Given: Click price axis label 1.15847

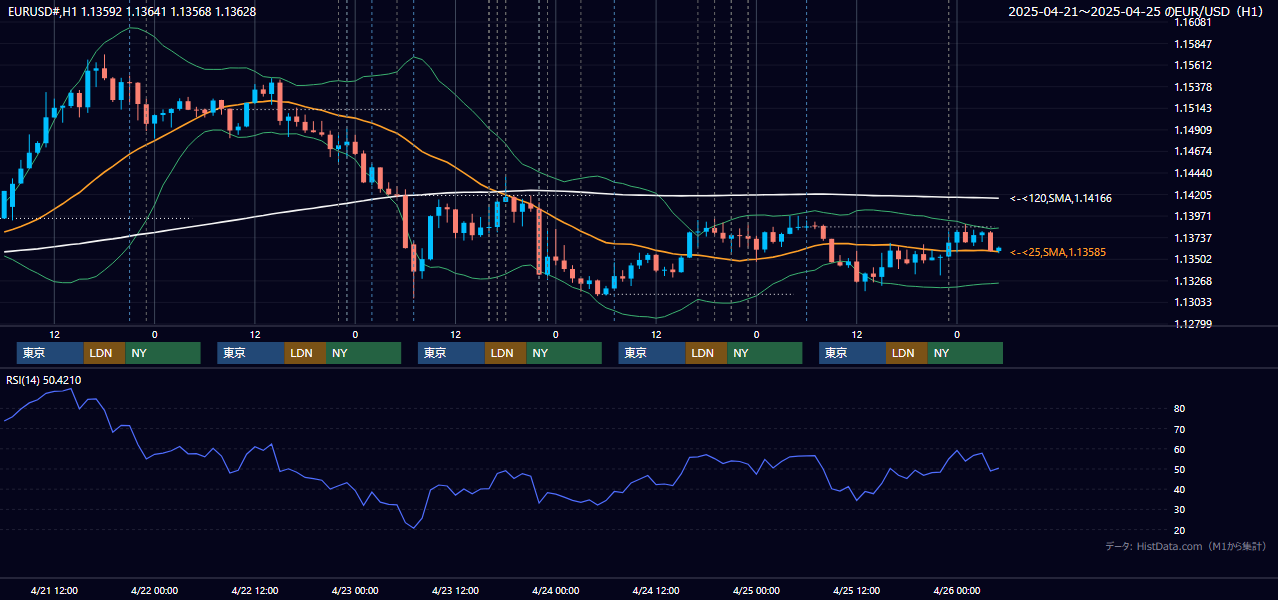Looking at the screenshot, I should [1194, 44].
